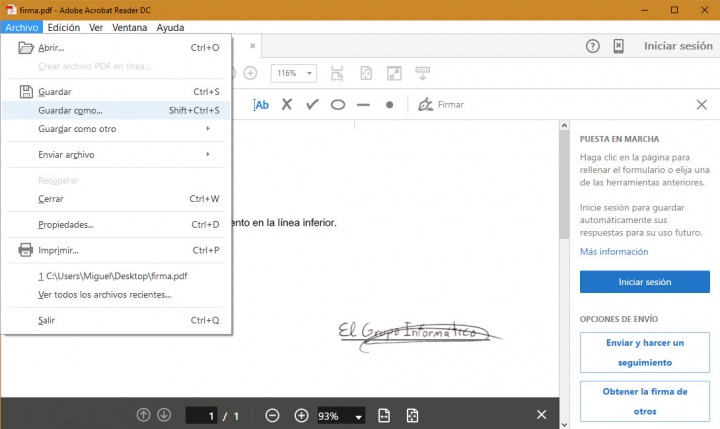
Task: Click the printer icon beside Imprimir
Action: coord(26,250)
